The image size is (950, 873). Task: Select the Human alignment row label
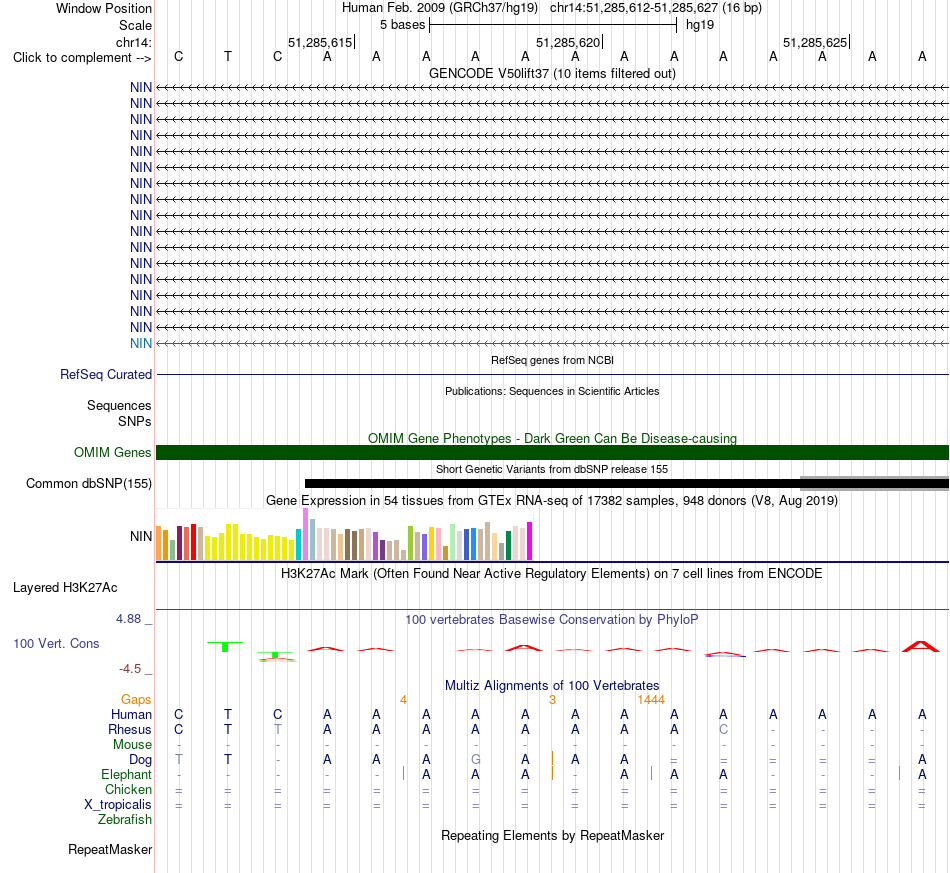(x=131, y=714)
